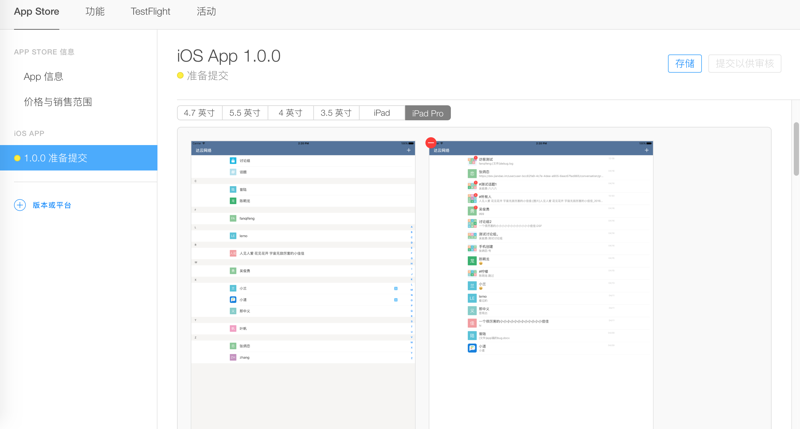
Task: Select the iPad screenshot size
Action: click(382, 113)
